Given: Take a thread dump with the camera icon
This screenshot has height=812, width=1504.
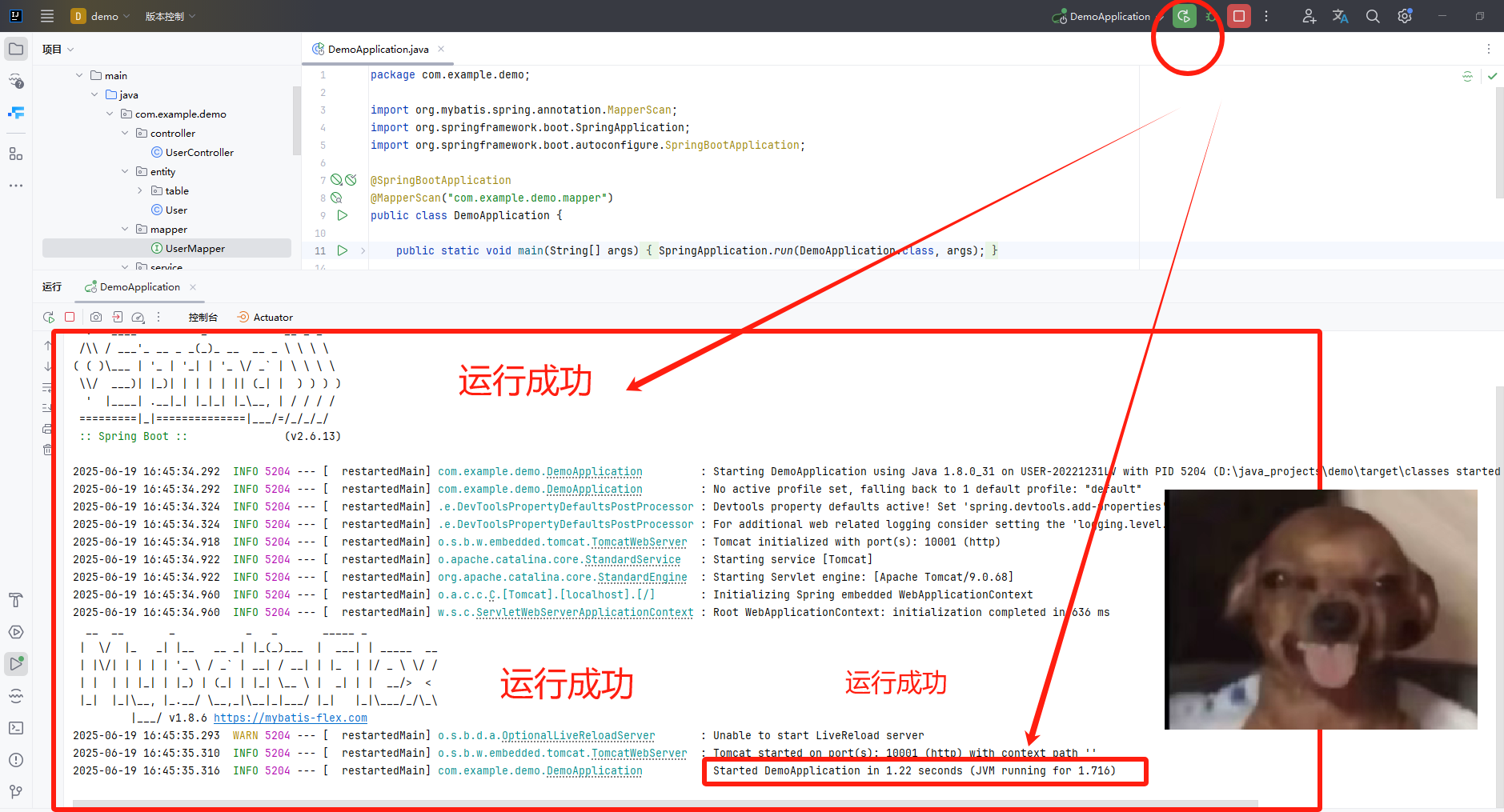Looking at the screenshot, I should coord(96,317).
